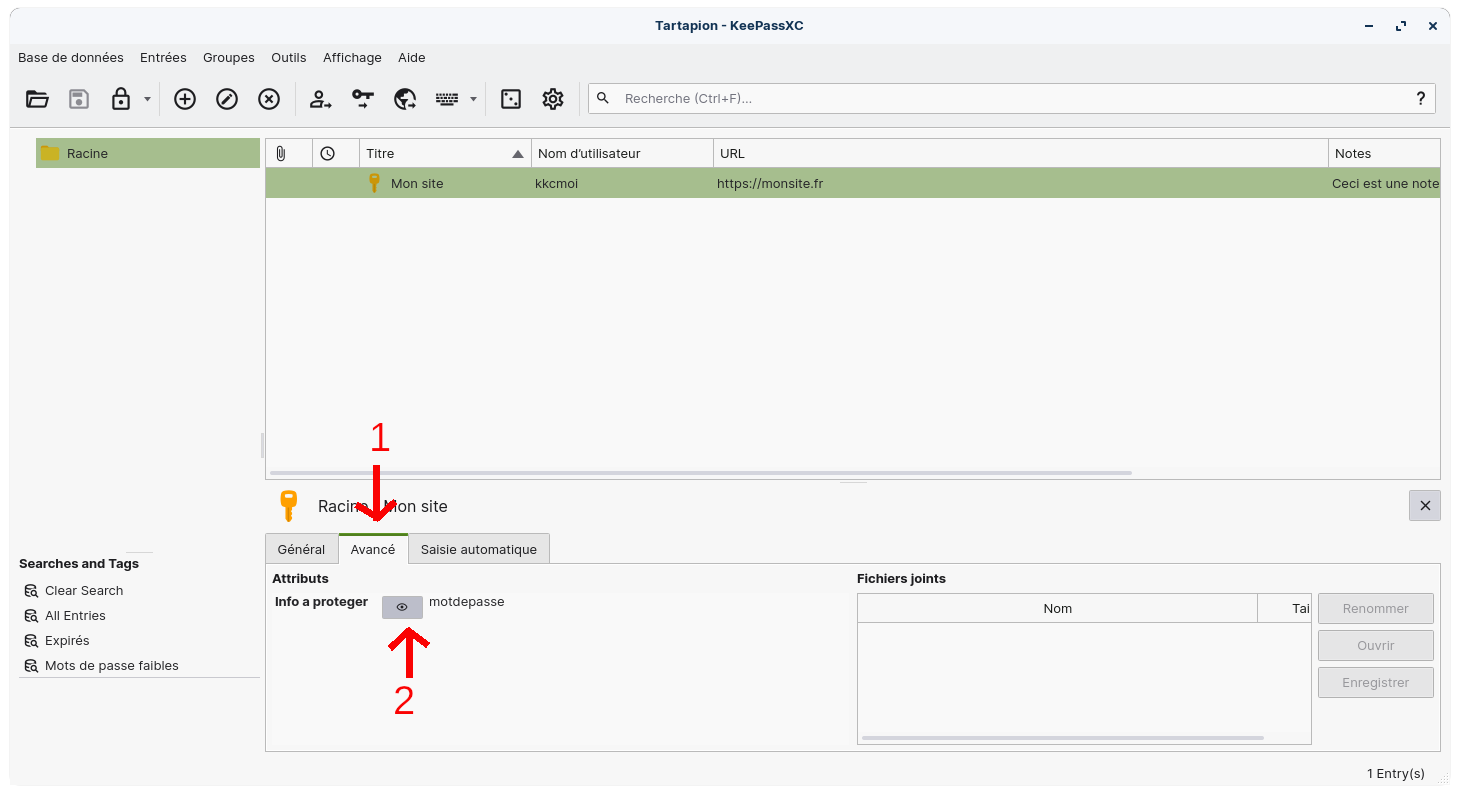Expand the auto-type keyboard dropdown arrow
This screenshot has height=795, width=1460.
(473, 99)
